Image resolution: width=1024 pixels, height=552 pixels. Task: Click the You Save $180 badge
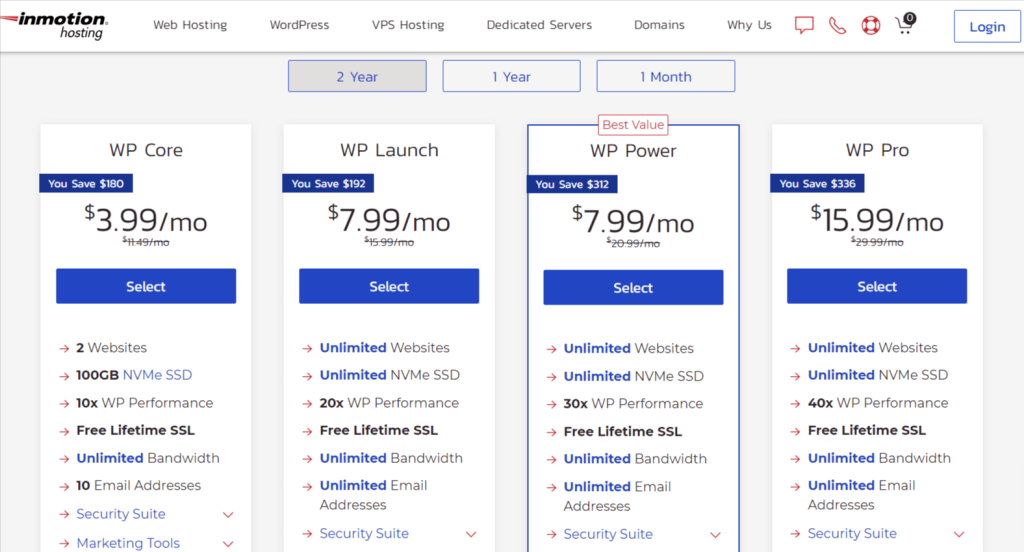(86, 184)
